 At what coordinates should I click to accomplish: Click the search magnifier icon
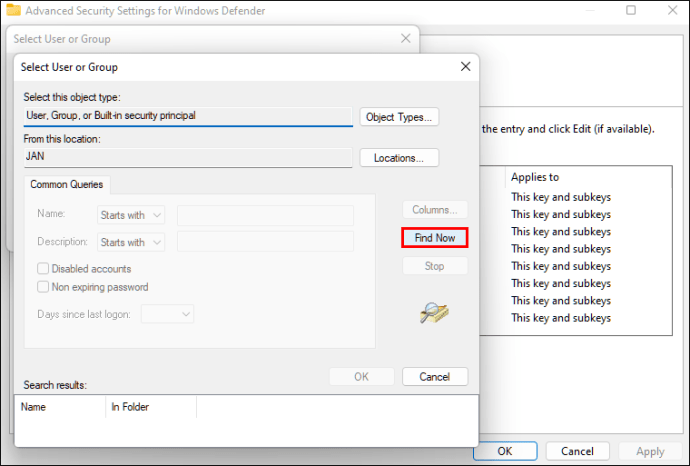(434, 313)
